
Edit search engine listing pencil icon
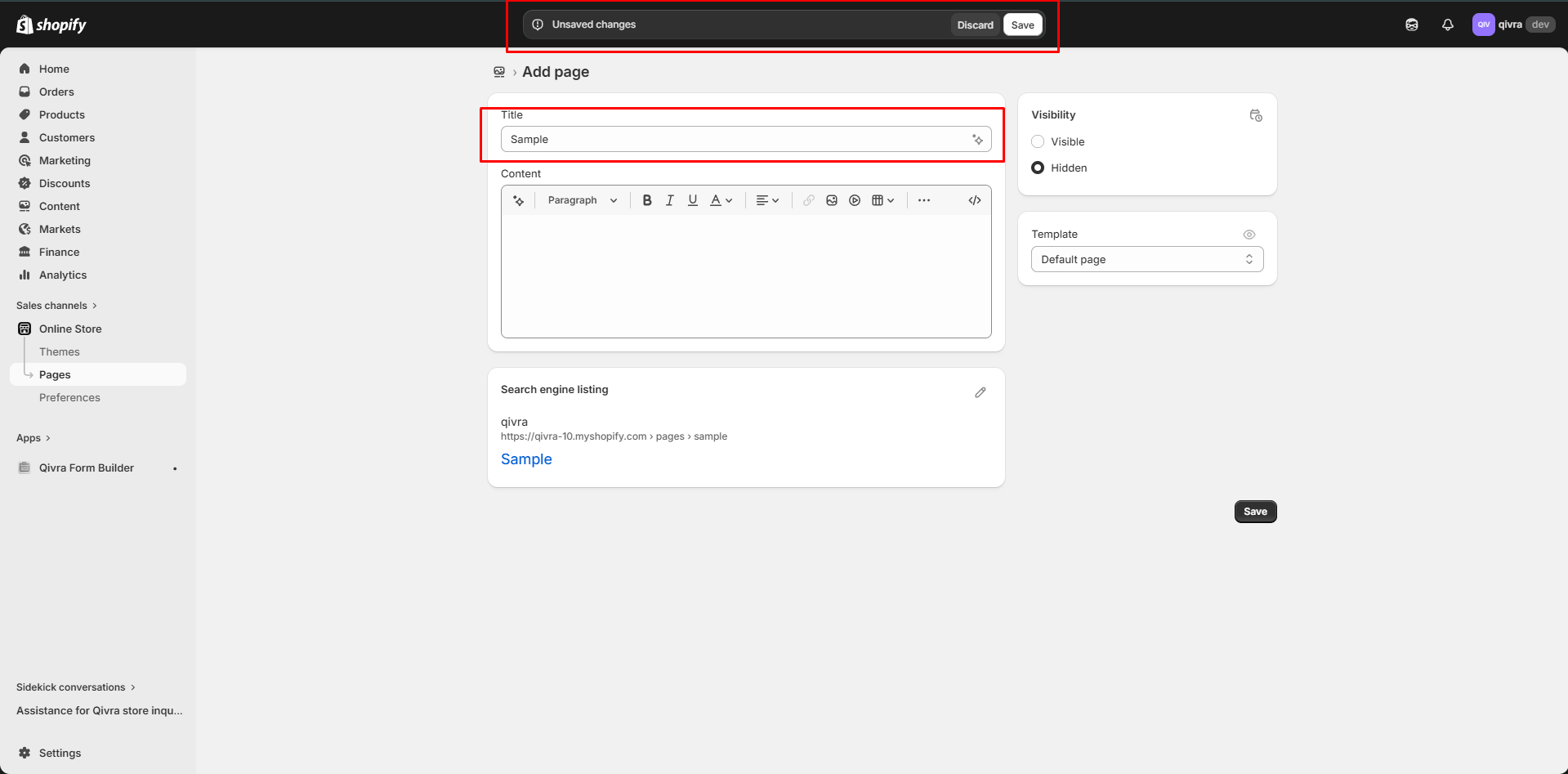click(x=981, y=392)
